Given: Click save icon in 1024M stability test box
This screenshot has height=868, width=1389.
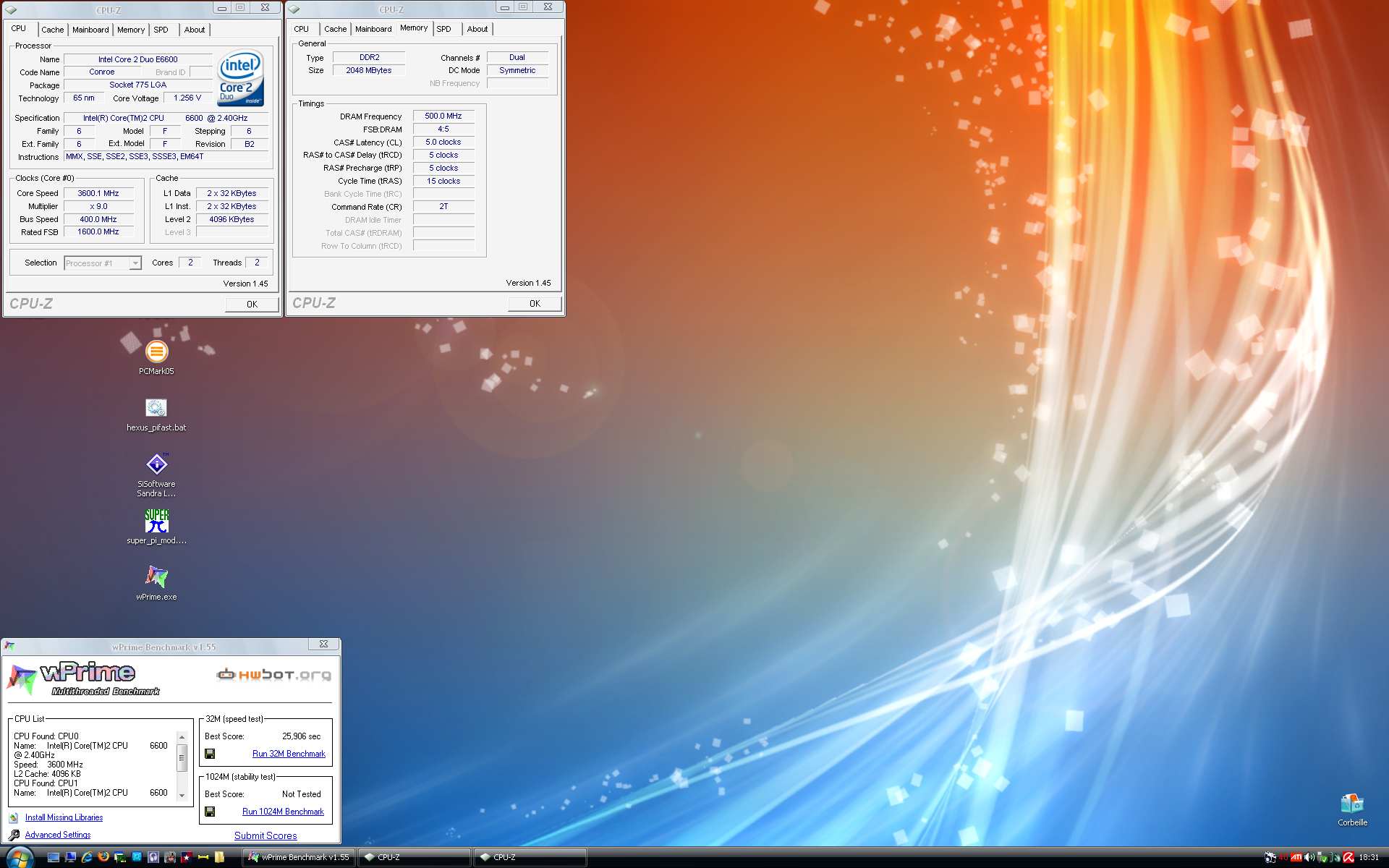Looking at the screenshot, I should [x=210, y=812].
